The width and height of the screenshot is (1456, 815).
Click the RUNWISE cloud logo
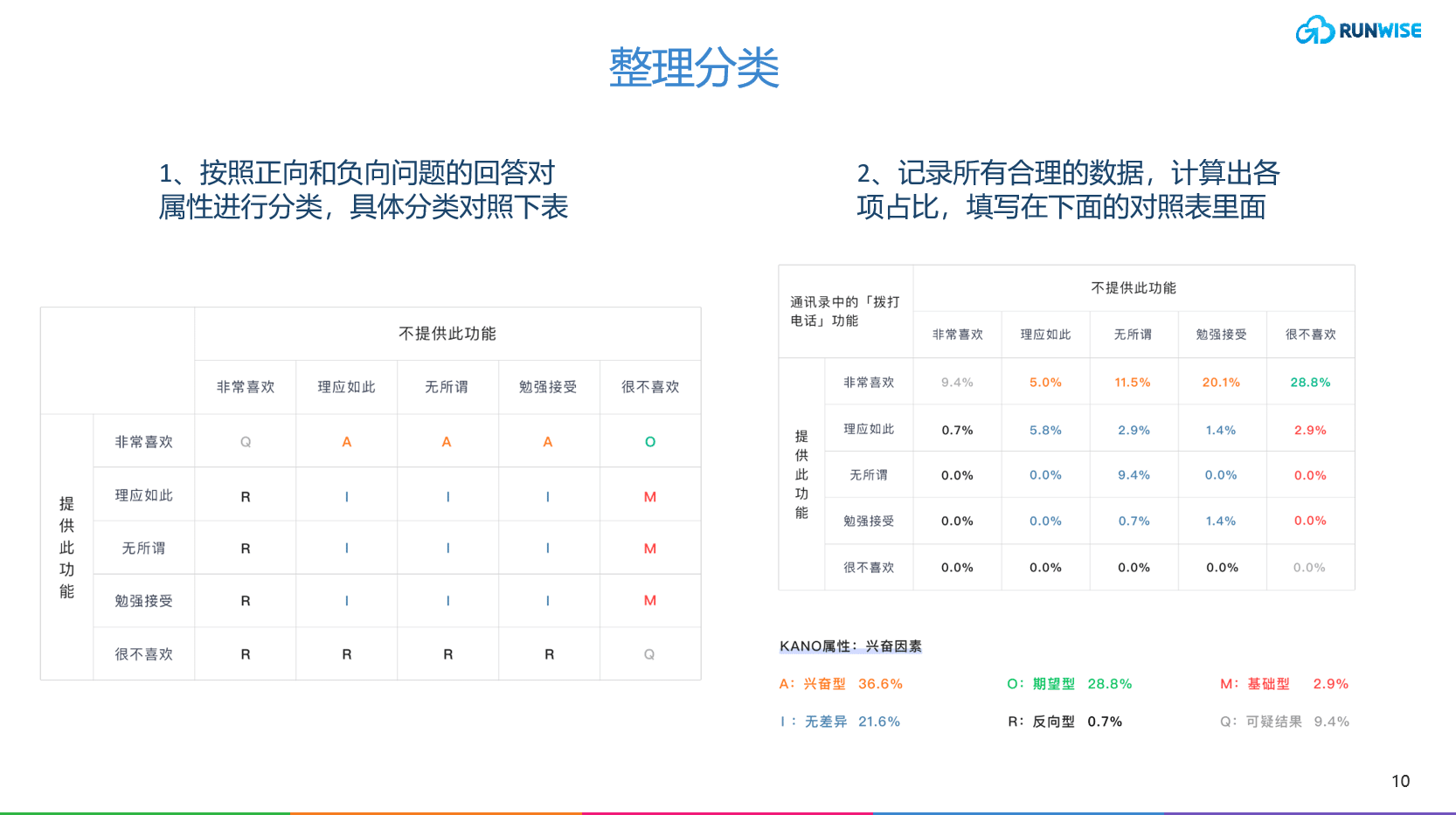pyautogui.click(x=1358, y=30)
